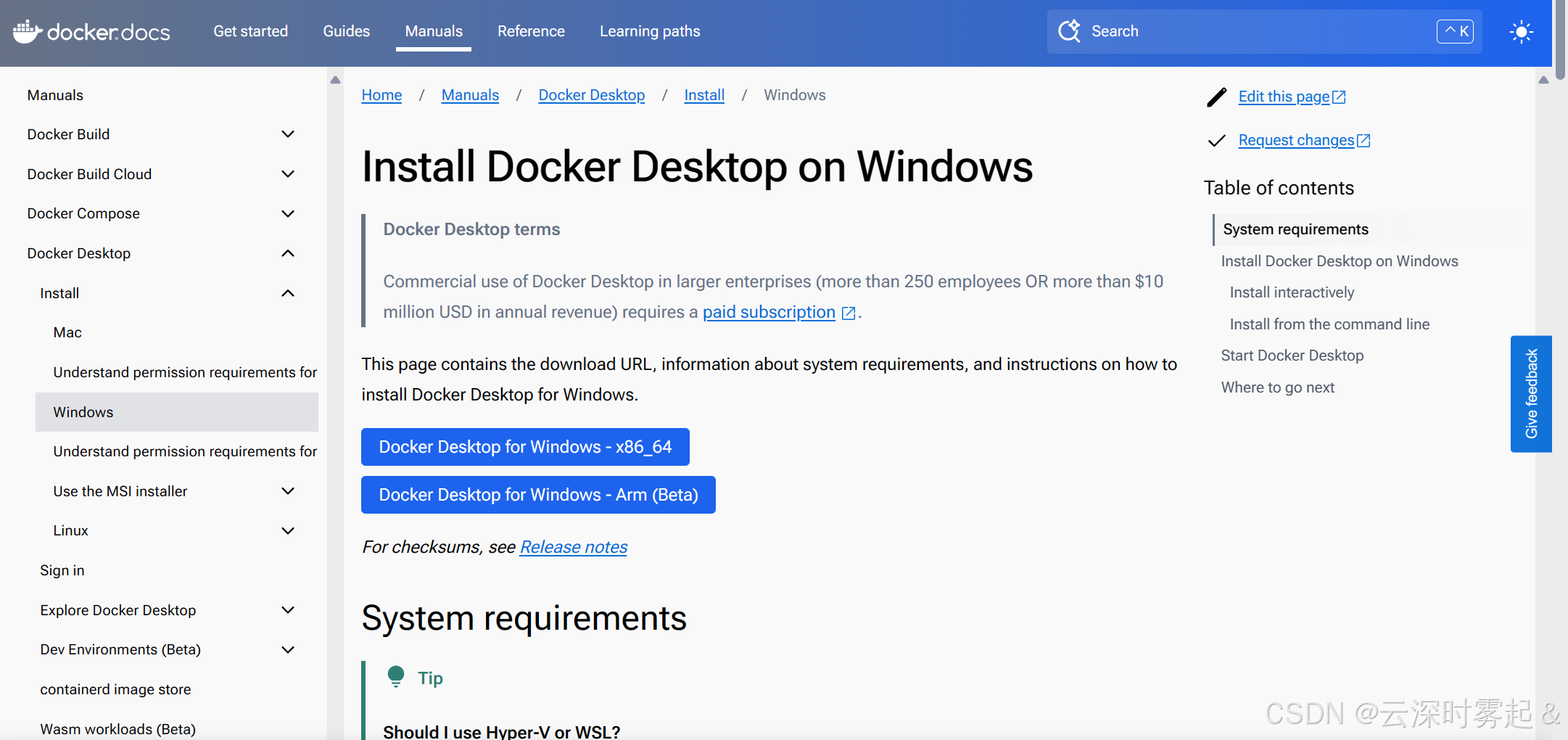Click the pencil icon beside Edit this page
This screenshot has width=1568, height=740.
point(1217,96)
